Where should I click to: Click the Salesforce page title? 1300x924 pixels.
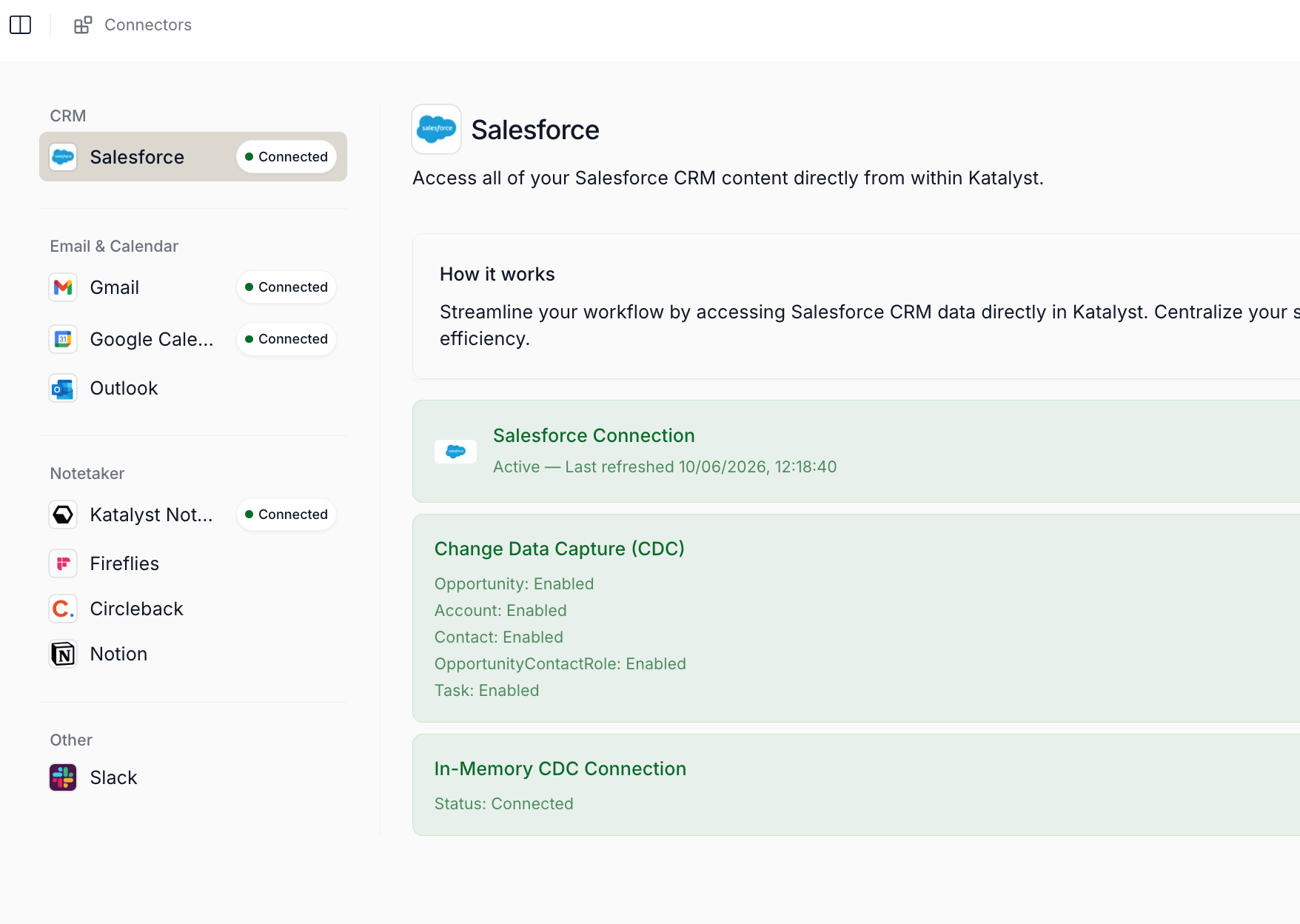(x=535, y=130)
